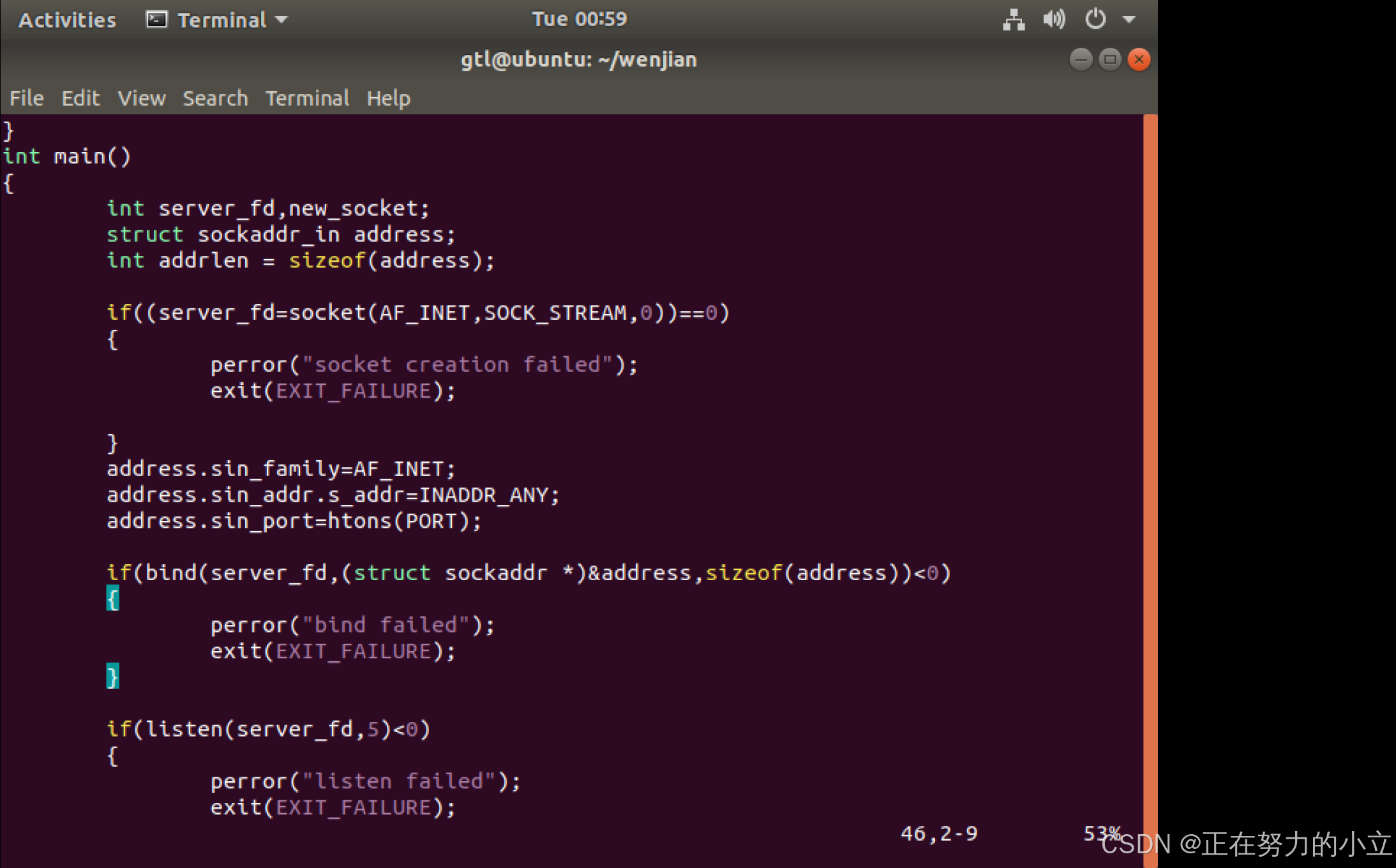Expand the system menu arrow

(x=1129, y=20)
